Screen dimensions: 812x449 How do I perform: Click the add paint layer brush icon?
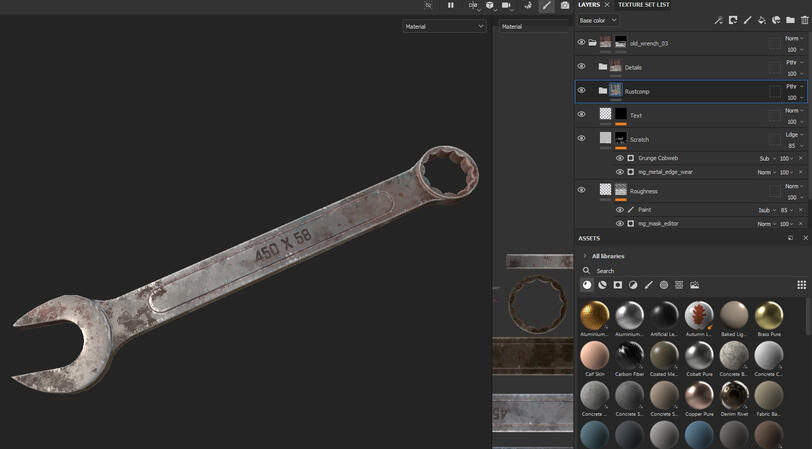[747, 20]
